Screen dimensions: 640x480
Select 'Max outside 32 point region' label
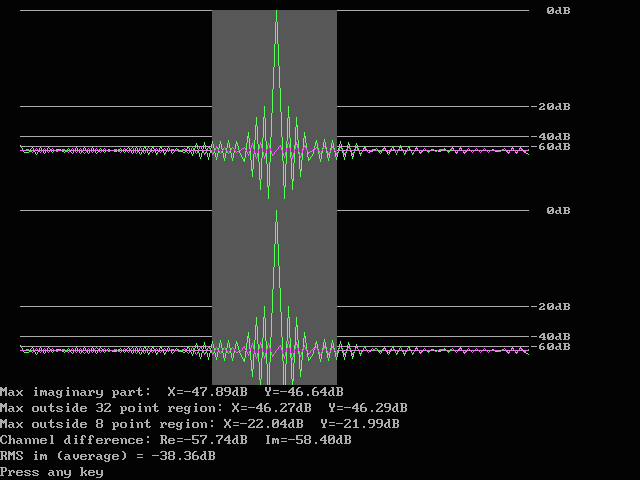(111, 408)
